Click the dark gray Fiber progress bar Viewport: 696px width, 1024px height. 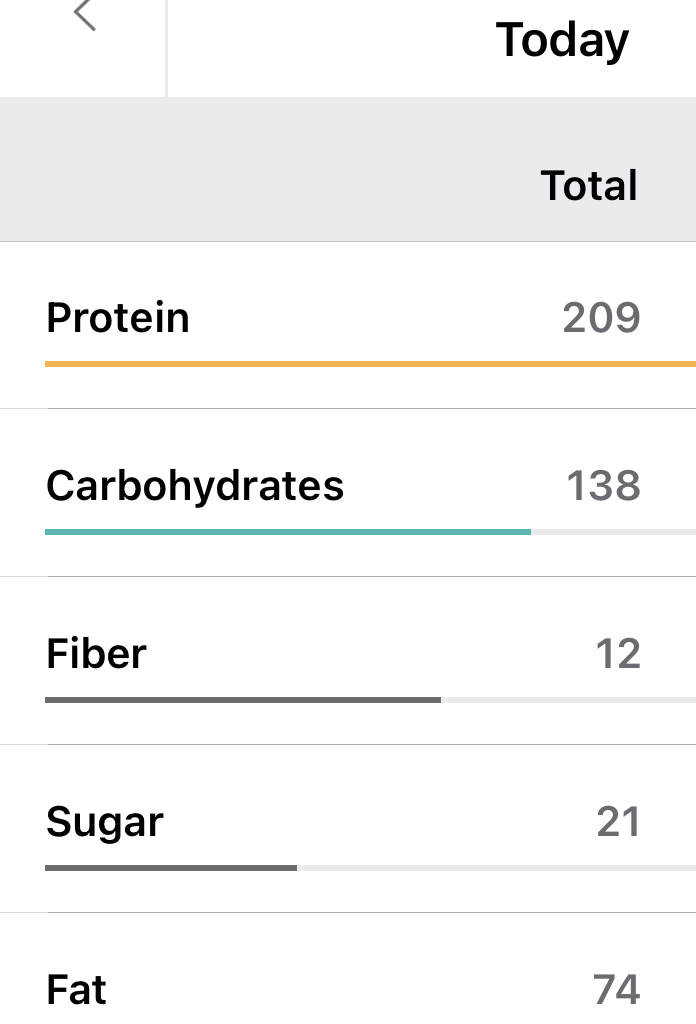(x=243, y=700)
